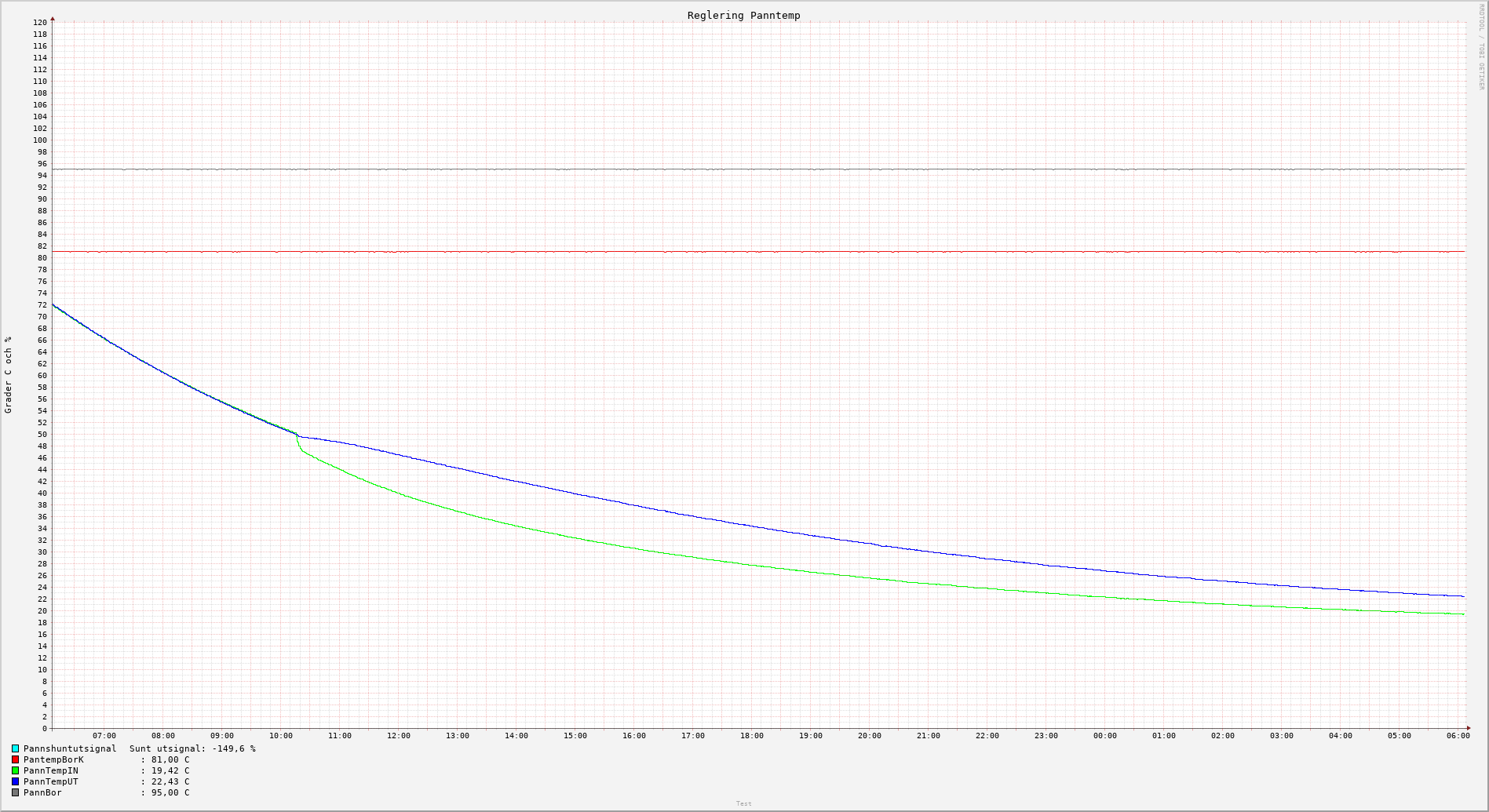Click the gray PannBor legend swatch
The width and height of the screenshot is (1489, 812).
[15, 792]
